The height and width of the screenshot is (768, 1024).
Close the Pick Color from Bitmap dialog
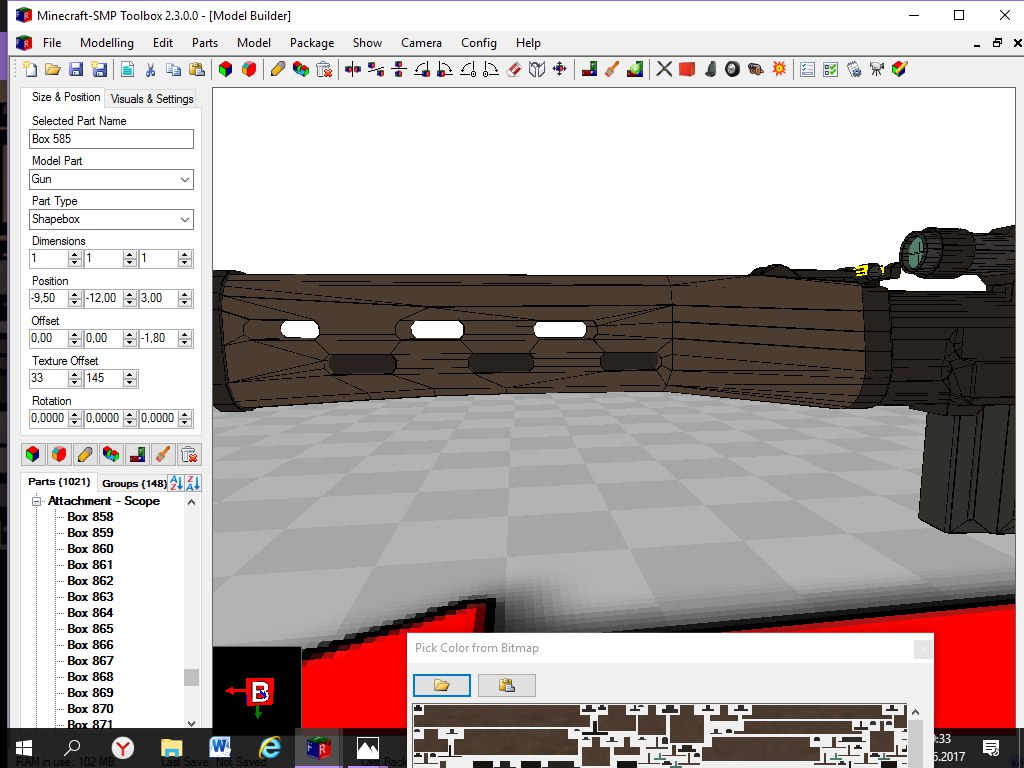coord(922,648)
